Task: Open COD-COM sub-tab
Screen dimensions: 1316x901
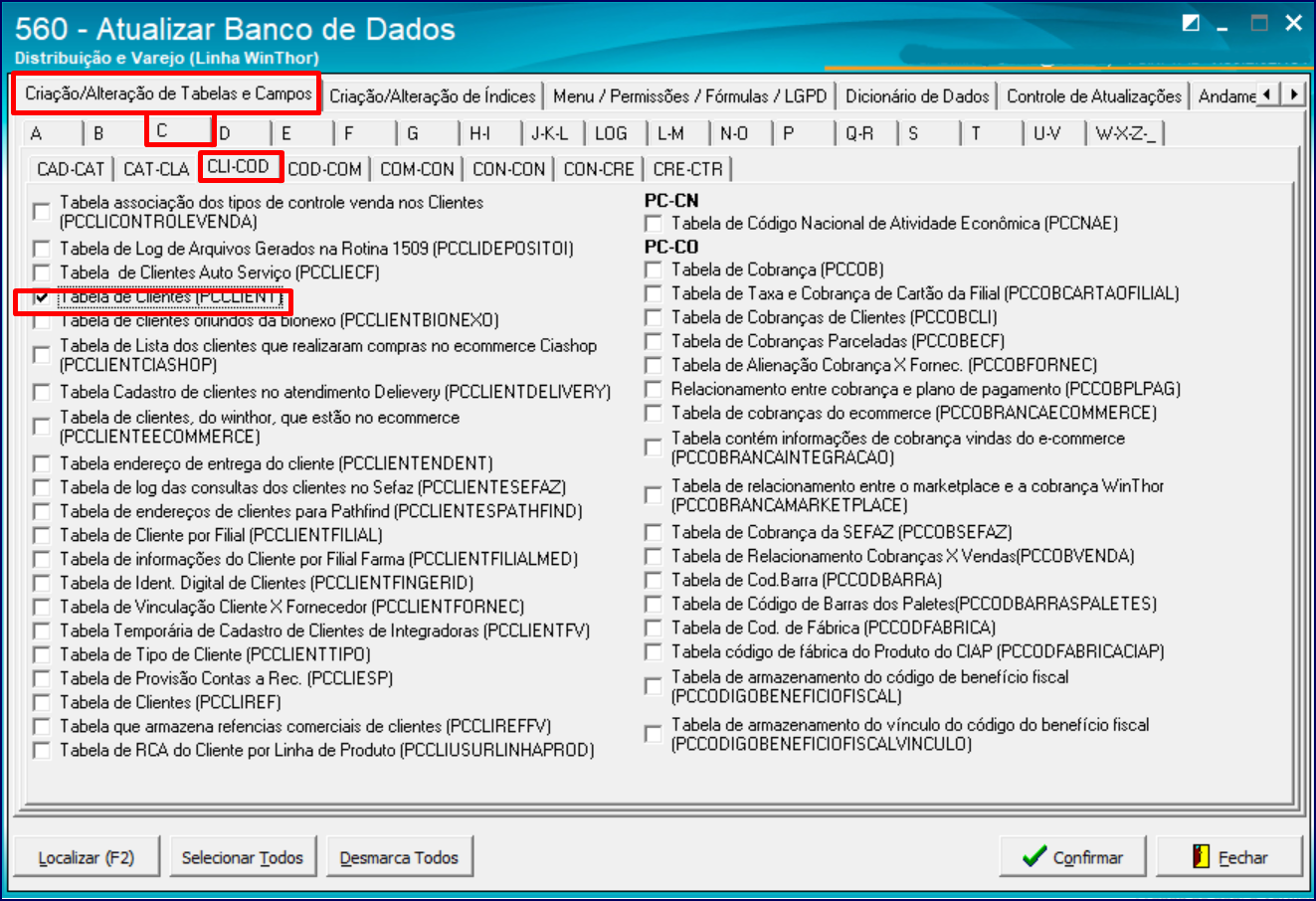Action: click(325, 169)
